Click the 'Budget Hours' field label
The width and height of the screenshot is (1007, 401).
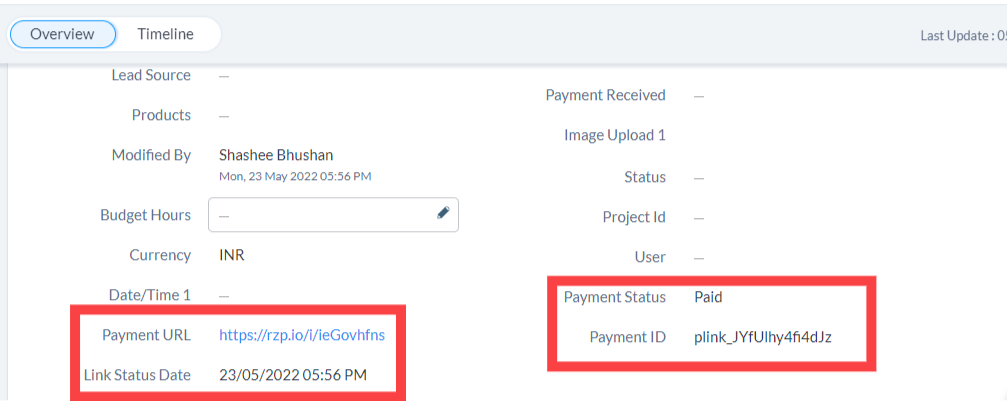coord(146,215)
